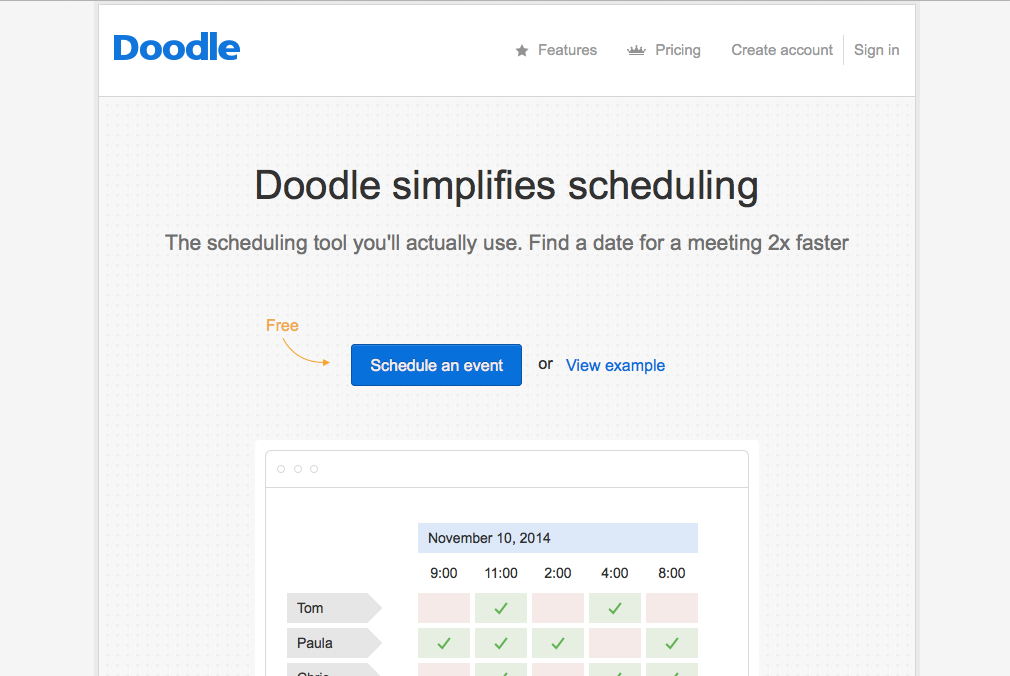Click the Doodle logo
This screenshot has height=676, width=1010.
pyautogui.click(x=176, y=48)
